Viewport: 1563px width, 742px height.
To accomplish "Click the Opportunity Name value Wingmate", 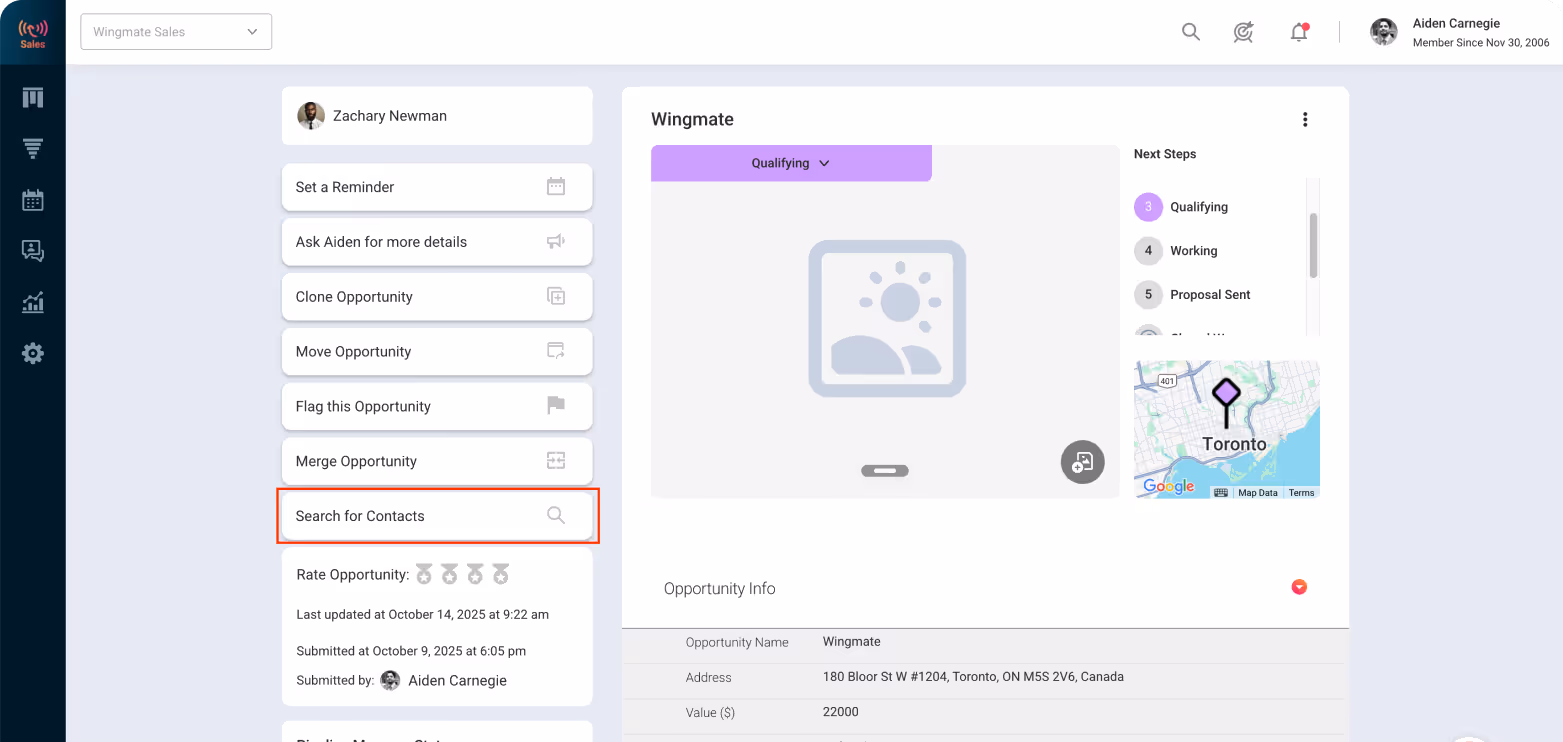I will 852,642.
